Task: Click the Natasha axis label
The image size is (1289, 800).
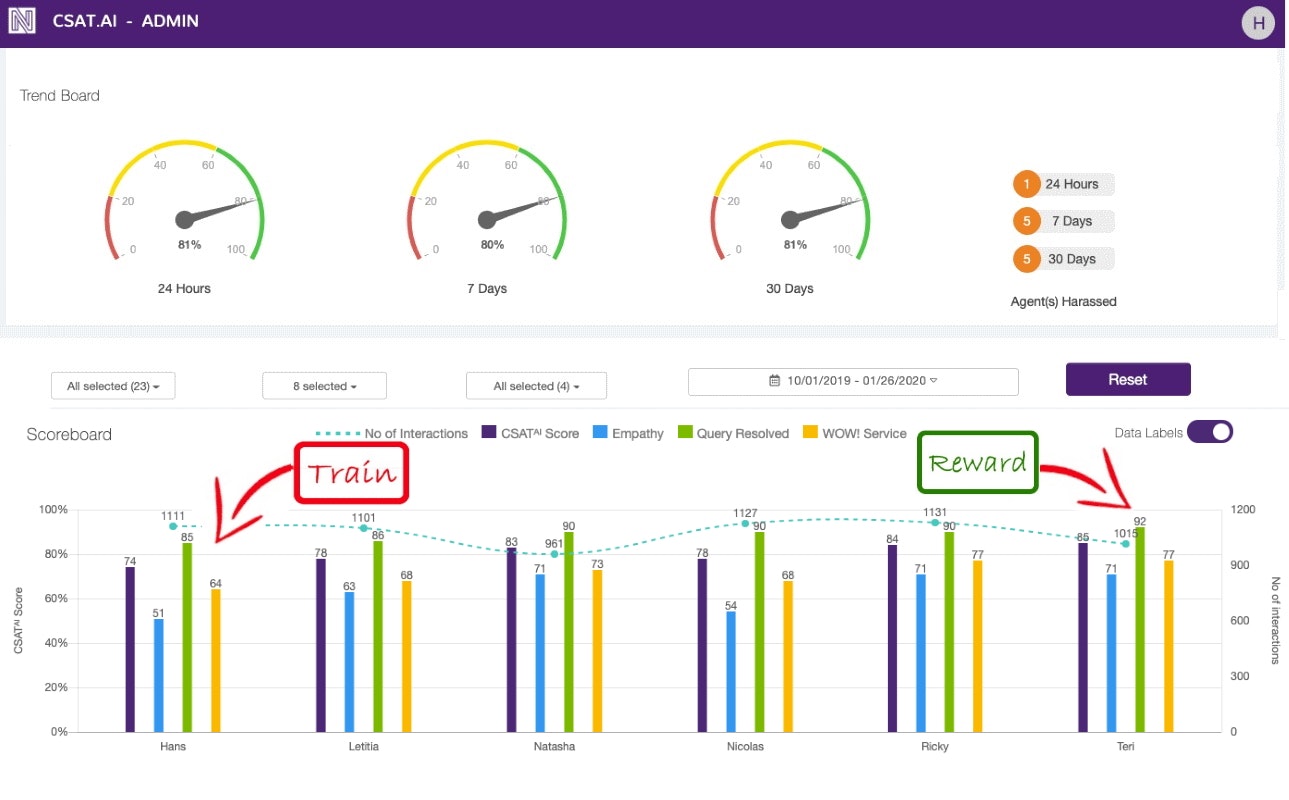Action: click(554, 747)
